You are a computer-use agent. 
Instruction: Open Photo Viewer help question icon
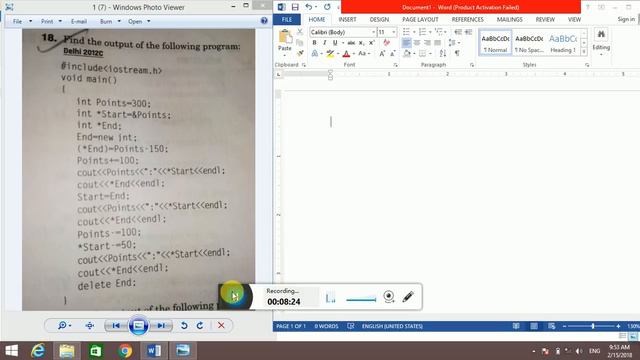coord(264,20)
